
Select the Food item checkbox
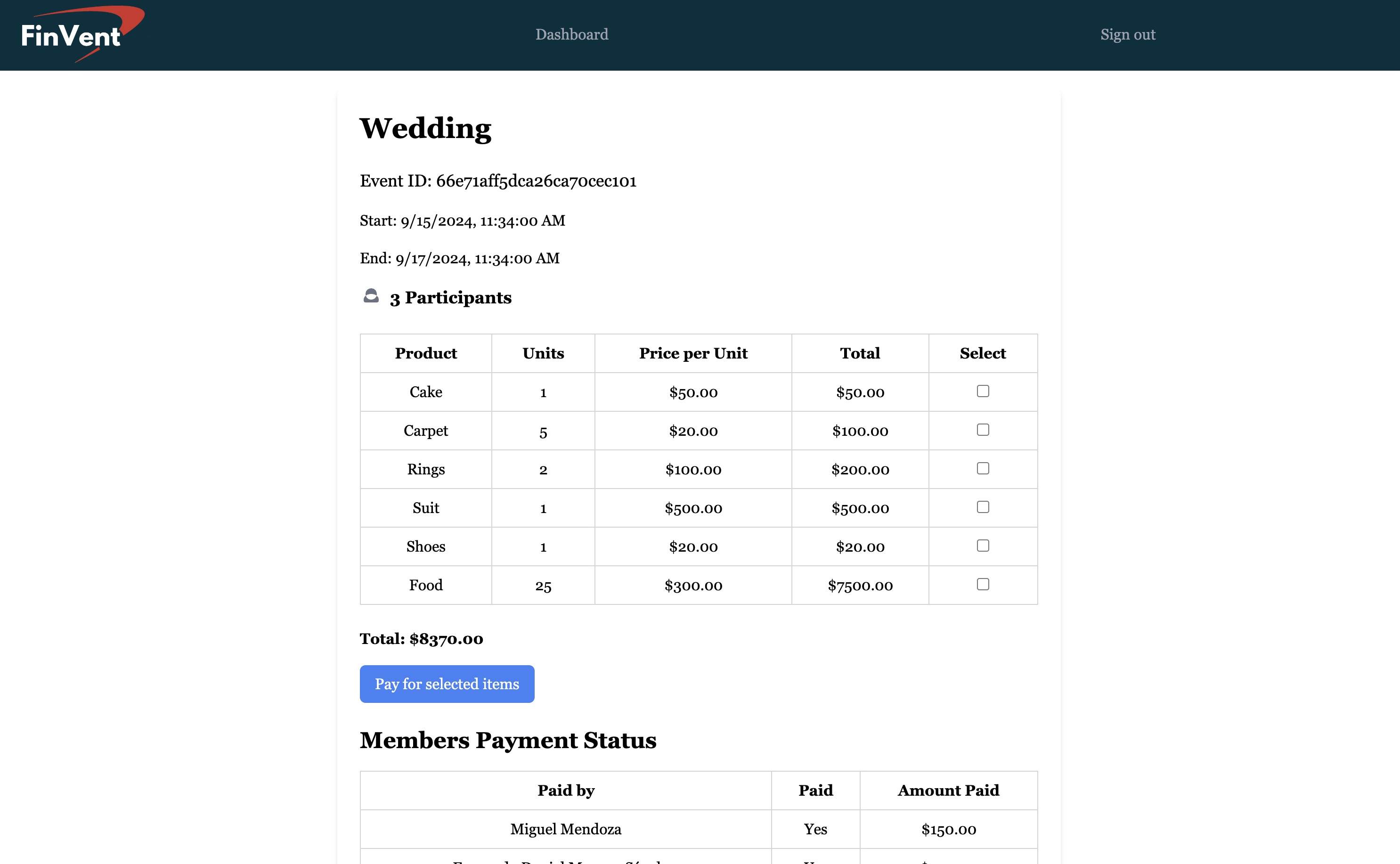(983, 584)
